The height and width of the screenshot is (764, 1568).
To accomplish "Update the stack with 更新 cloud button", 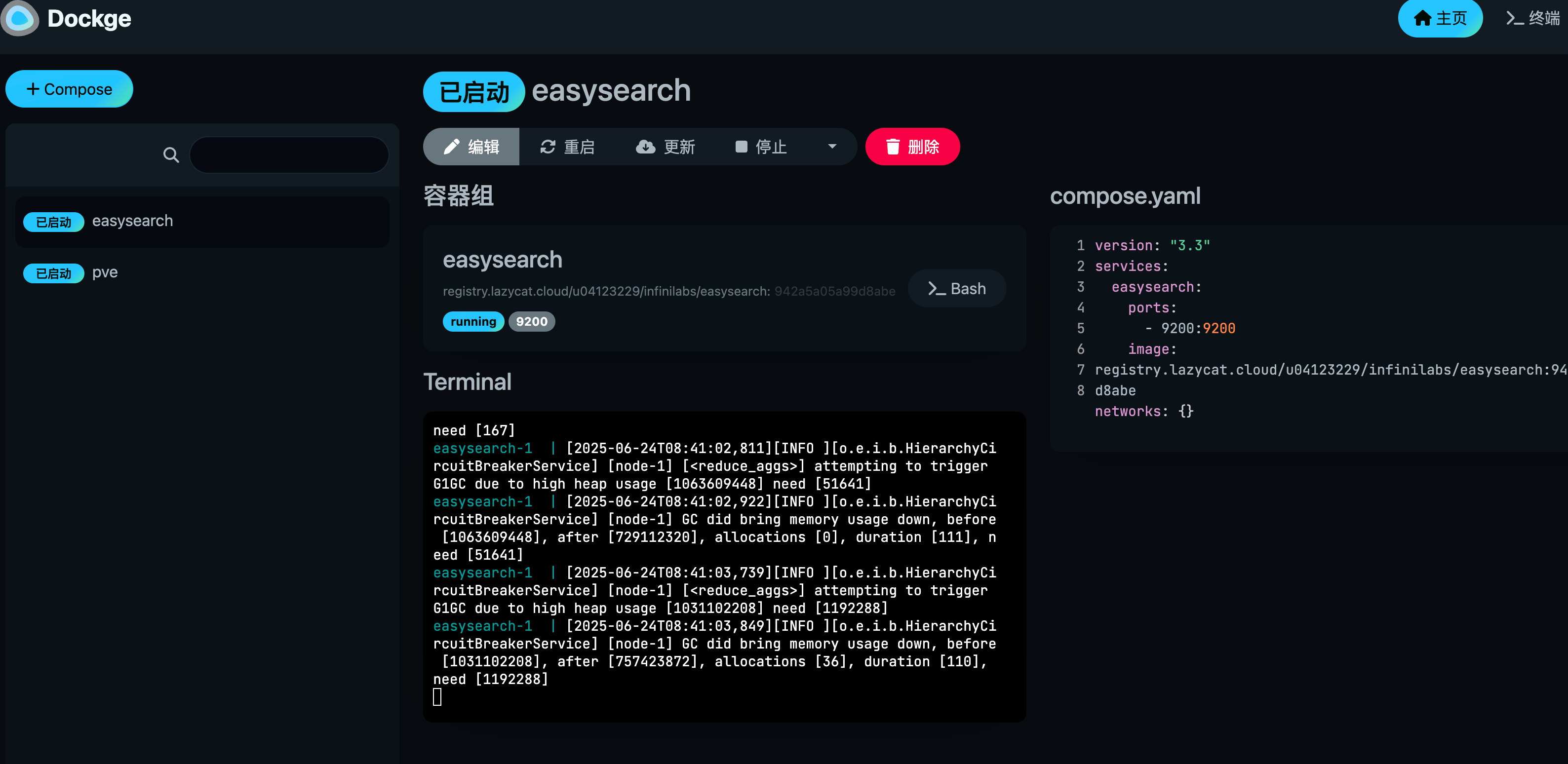I will 666,147.
